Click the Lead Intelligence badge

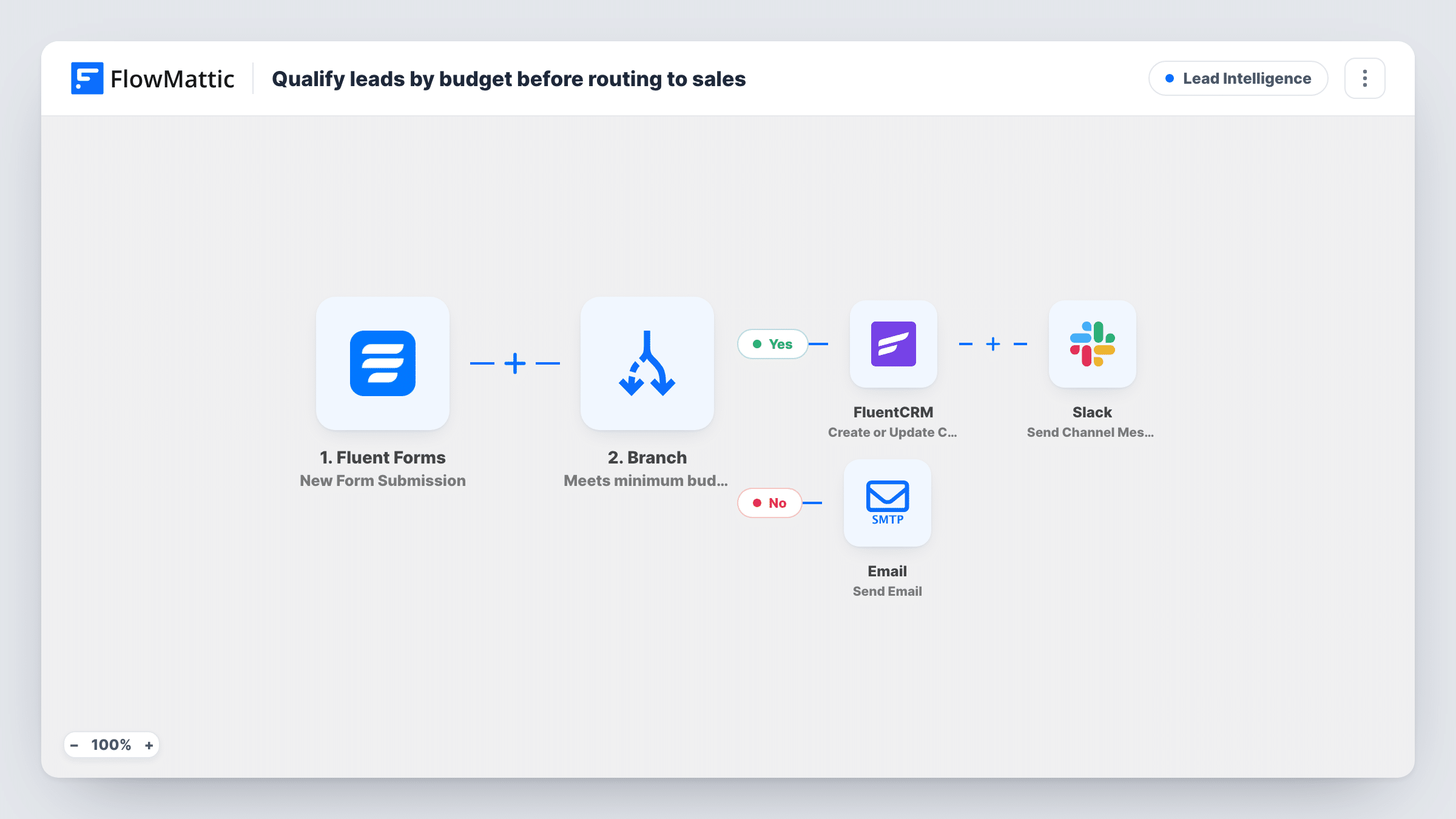click(x=1238, y=78)
